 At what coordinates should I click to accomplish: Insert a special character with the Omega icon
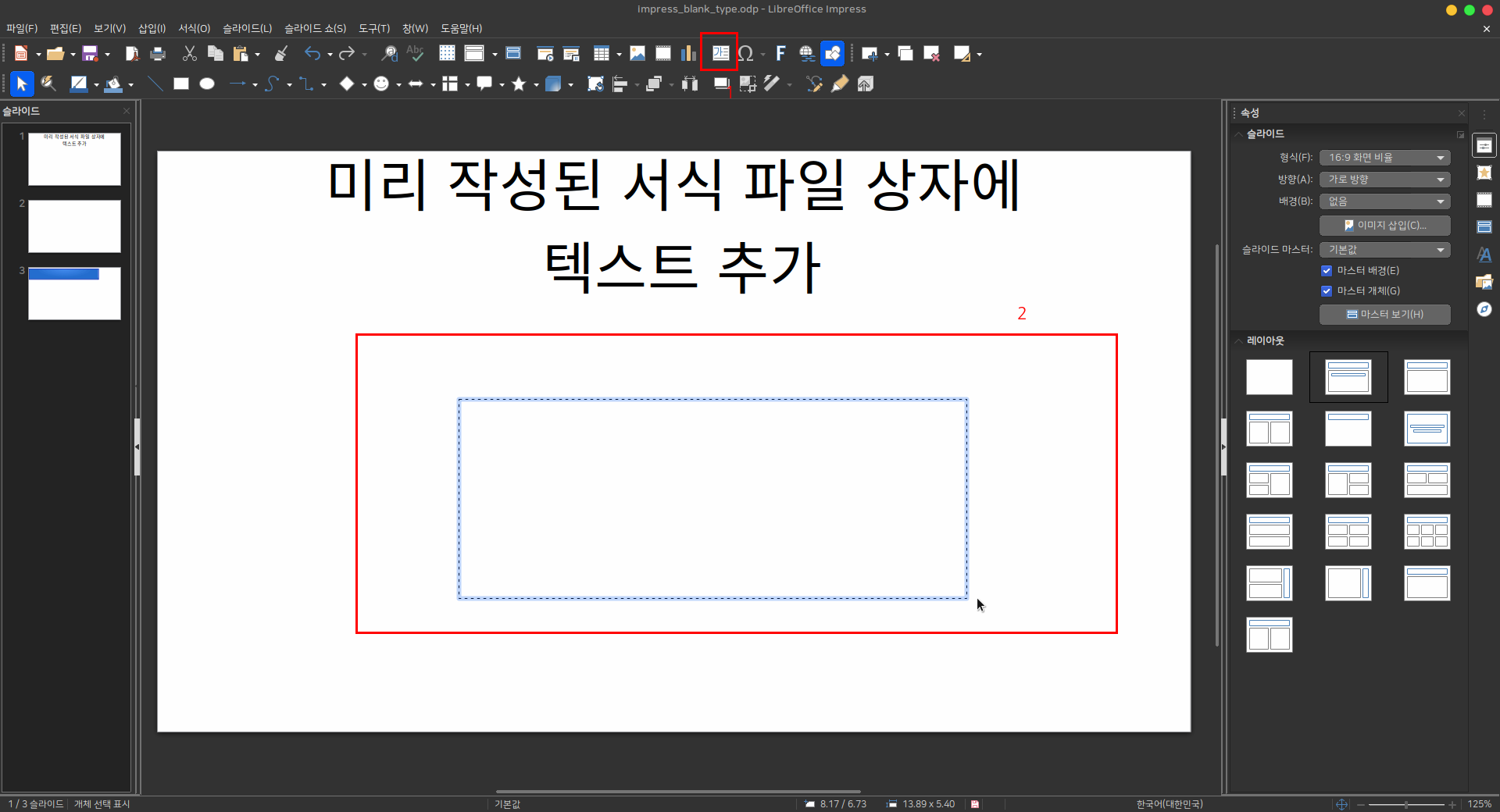(x=745, y=53)
